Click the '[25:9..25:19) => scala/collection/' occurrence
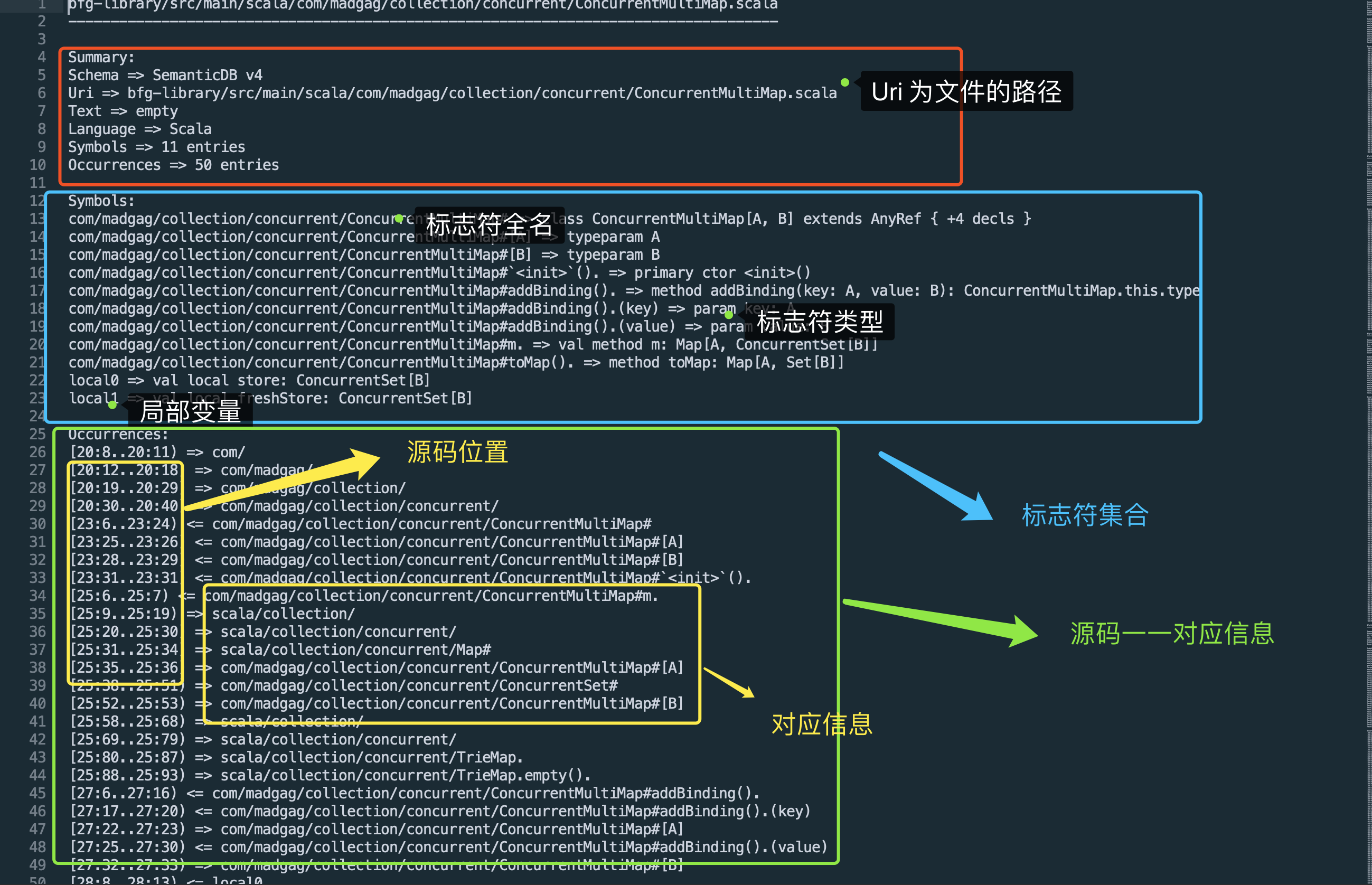This screenshot has height=885, width=1372. point(212,614)
